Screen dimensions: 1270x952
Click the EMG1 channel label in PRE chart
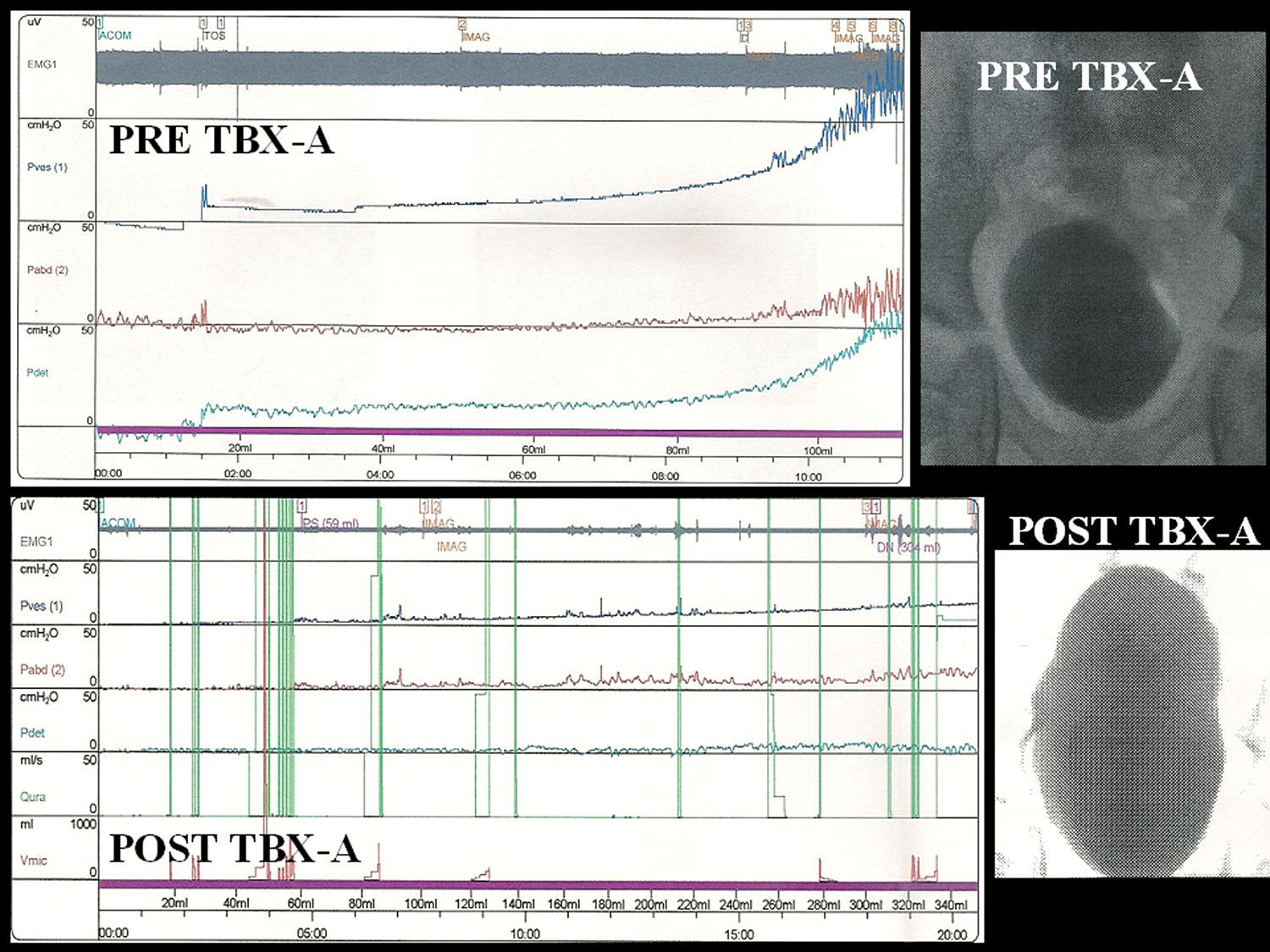pyautogui.click(x=41, y=63)
